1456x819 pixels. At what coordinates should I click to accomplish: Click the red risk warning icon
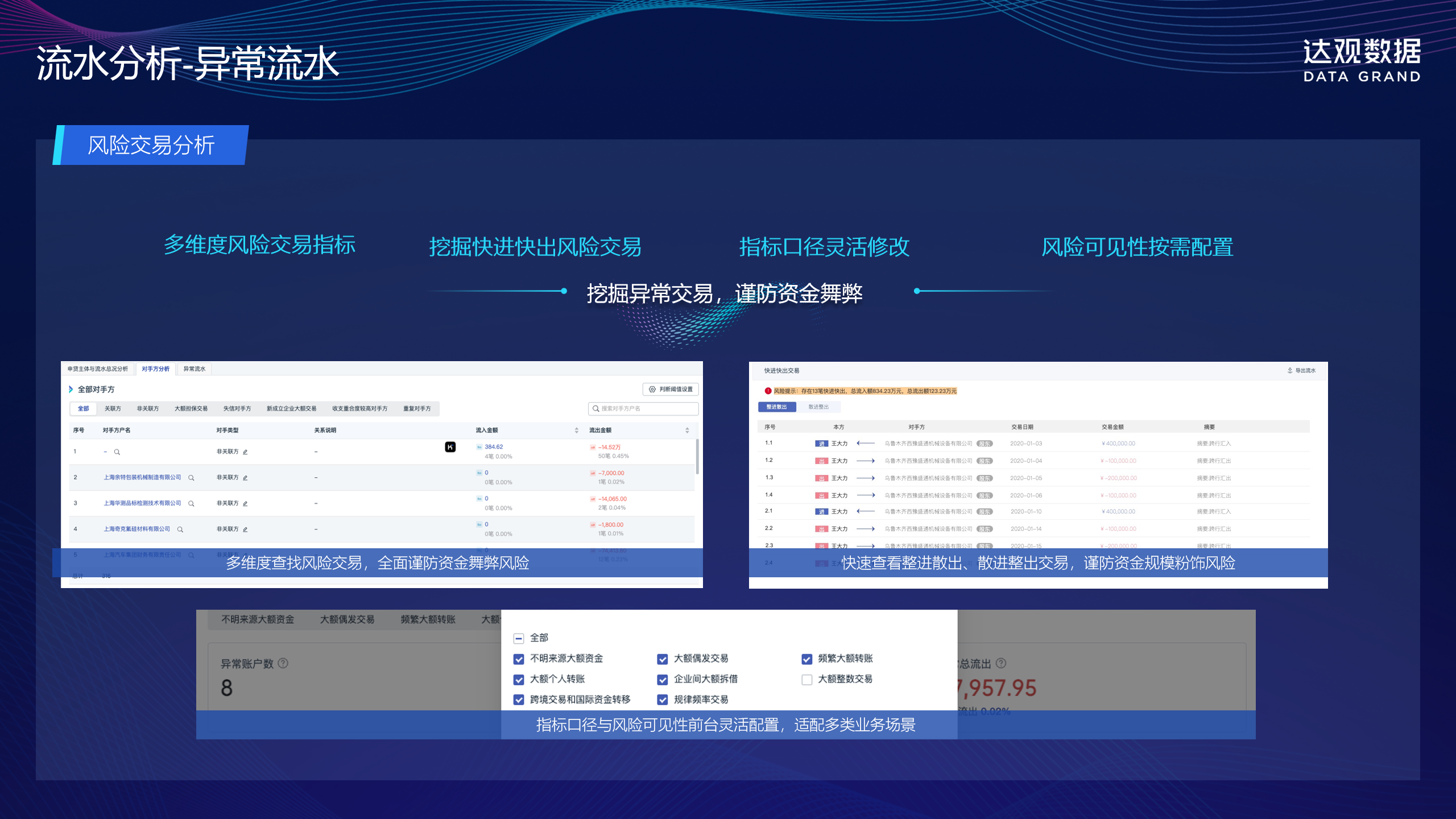pos(768,391)
